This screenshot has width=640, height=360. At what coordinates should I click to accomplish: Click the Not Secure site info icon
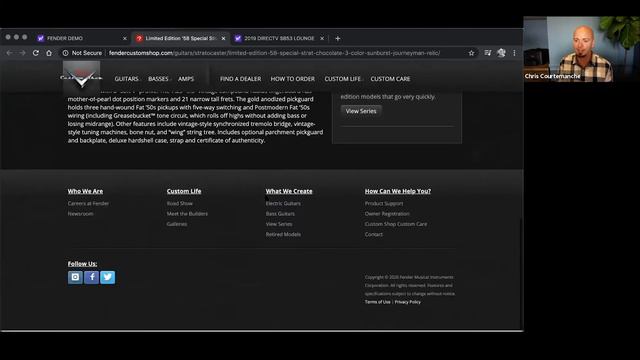pos(65,53)
